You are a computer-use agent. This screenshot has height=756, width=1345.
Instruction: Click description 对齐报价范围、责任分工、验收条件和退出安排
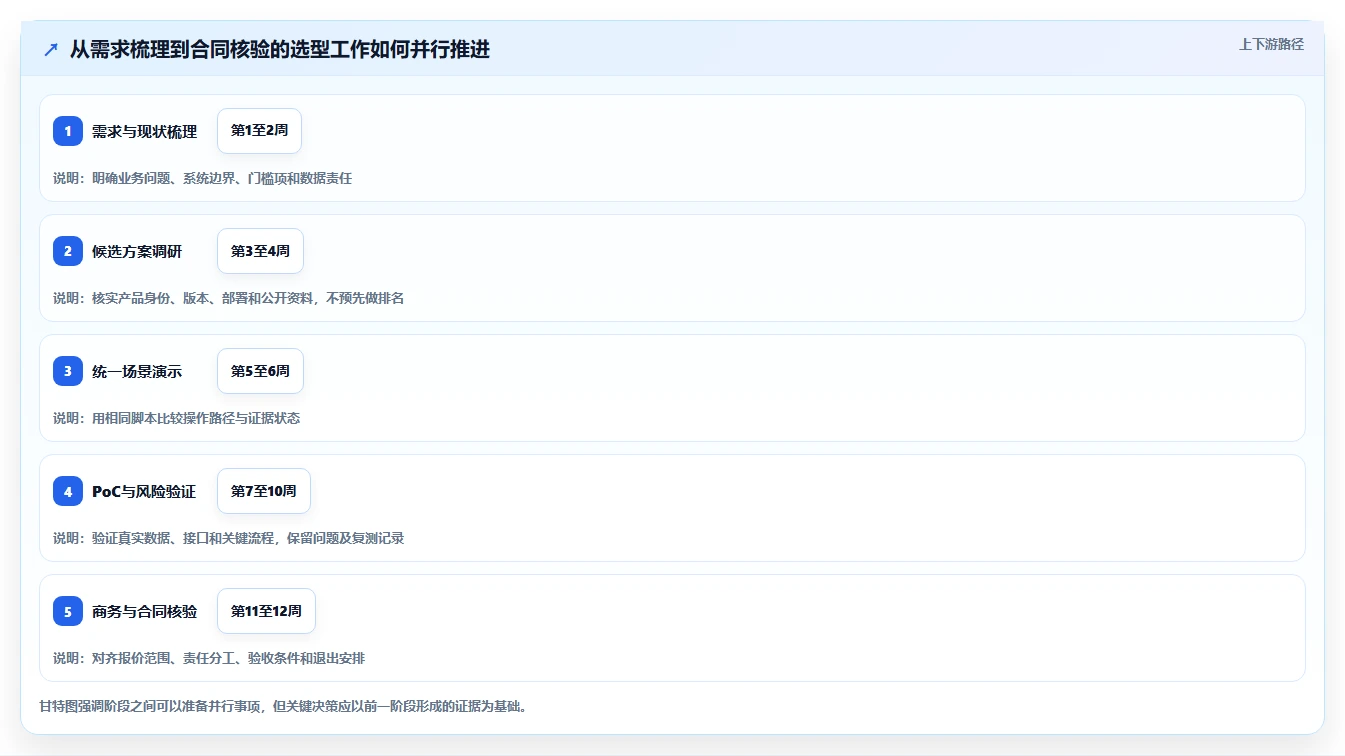click(229, 658)
